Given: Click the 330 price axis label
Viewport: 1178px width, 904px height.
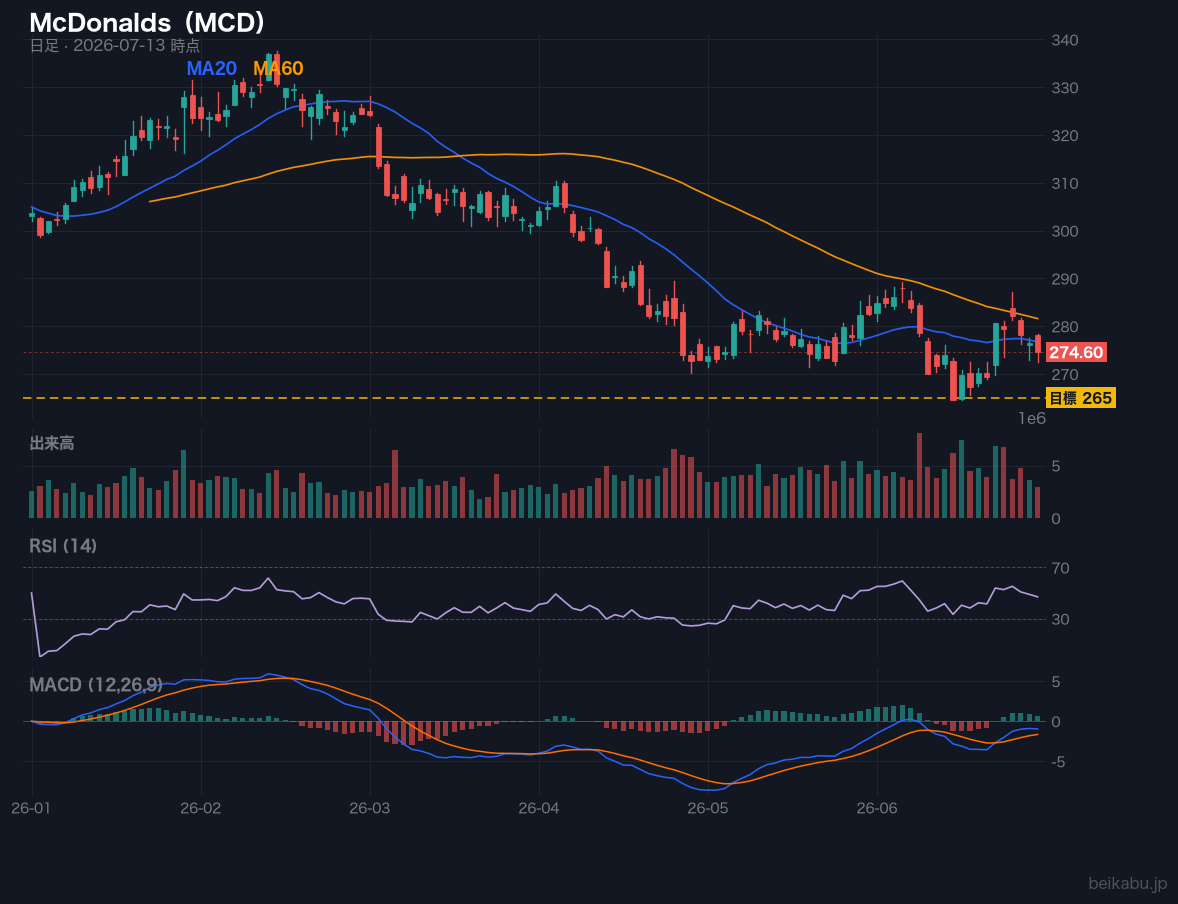Looking at the screenshot, I should coord(1065,88).
